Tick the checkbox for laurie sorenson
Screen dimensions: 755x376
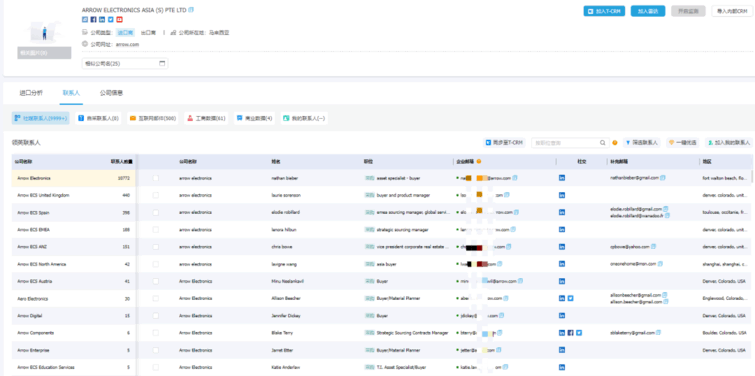coord(156,195)
